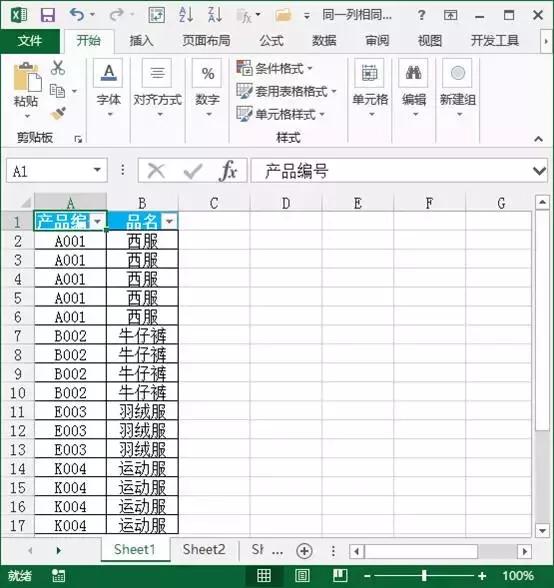Click cell A11 containing E003

(71, 411)
